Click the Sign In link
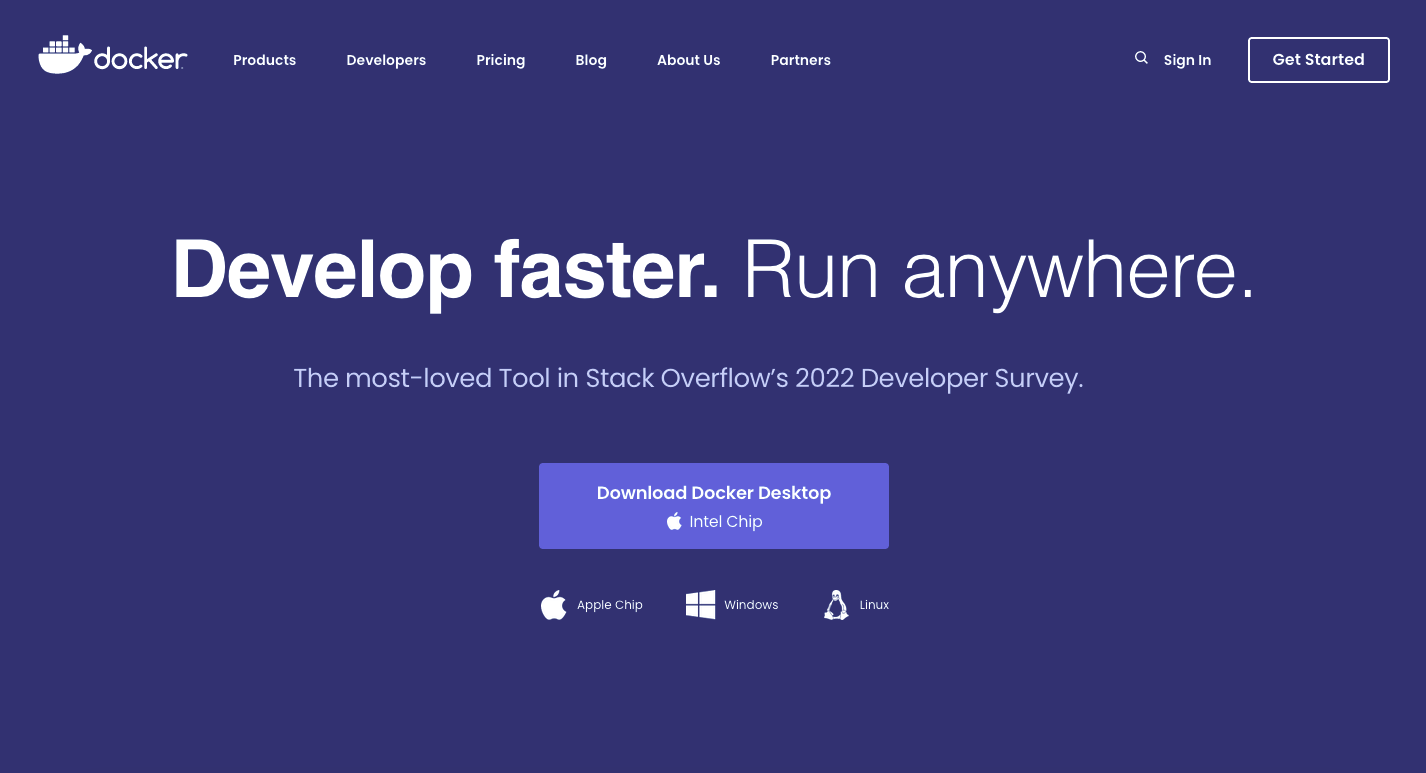 (x=1187, y=60)
